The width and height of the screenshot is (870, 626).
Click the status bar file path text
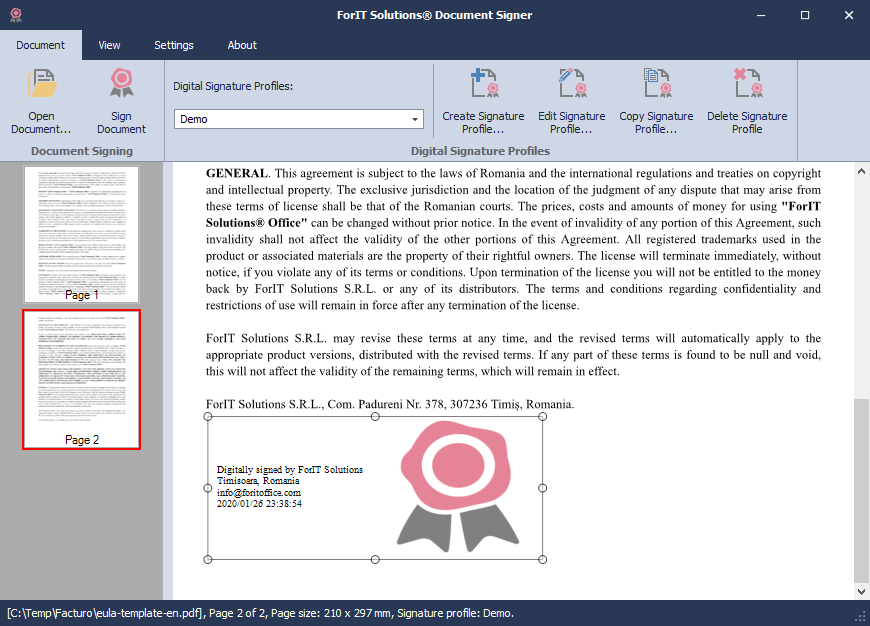(x=105, y=613)
